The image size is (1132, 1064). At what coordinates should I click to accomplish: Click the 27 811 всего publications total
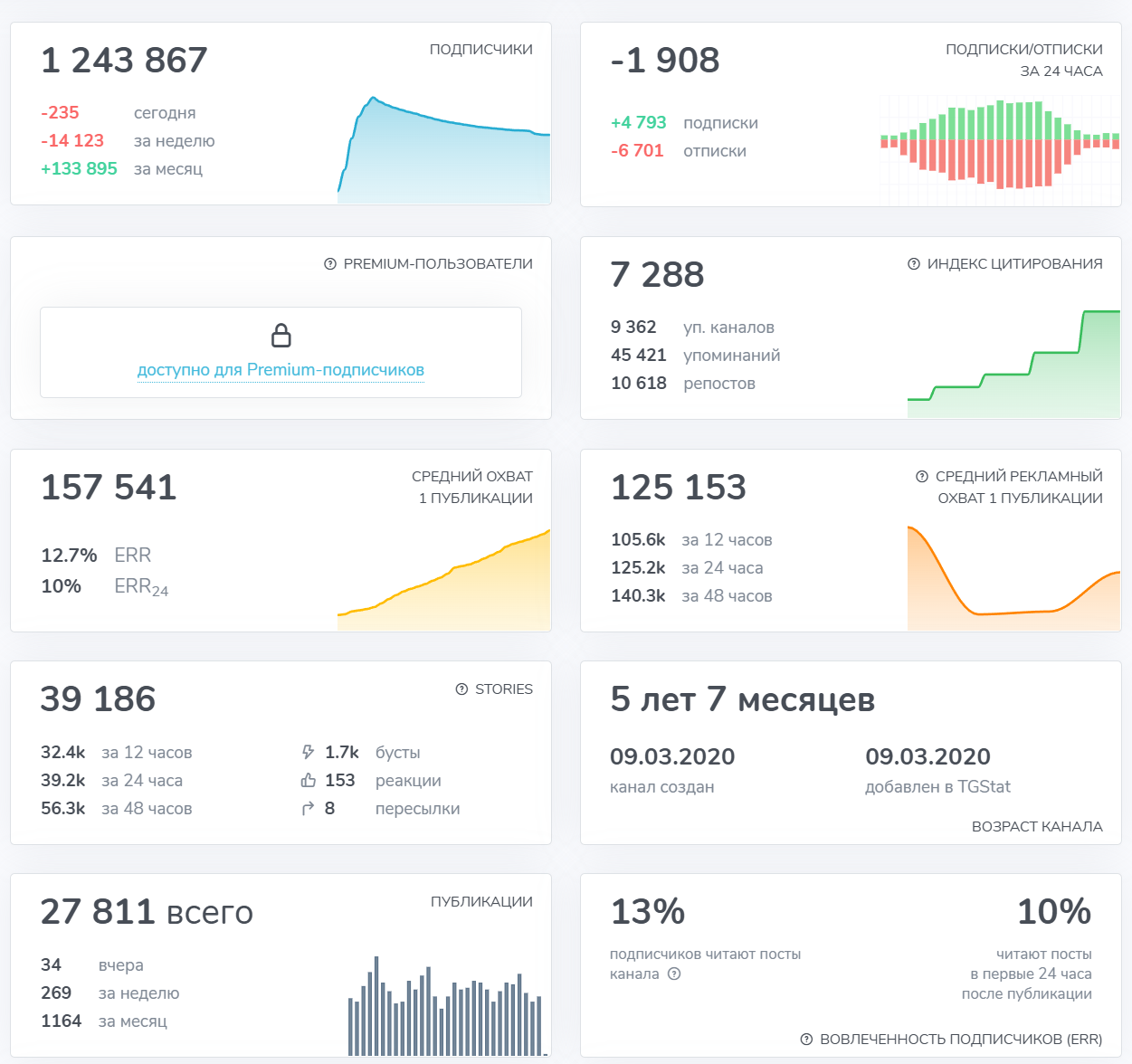pyautogui.click(x=147, y=912)
